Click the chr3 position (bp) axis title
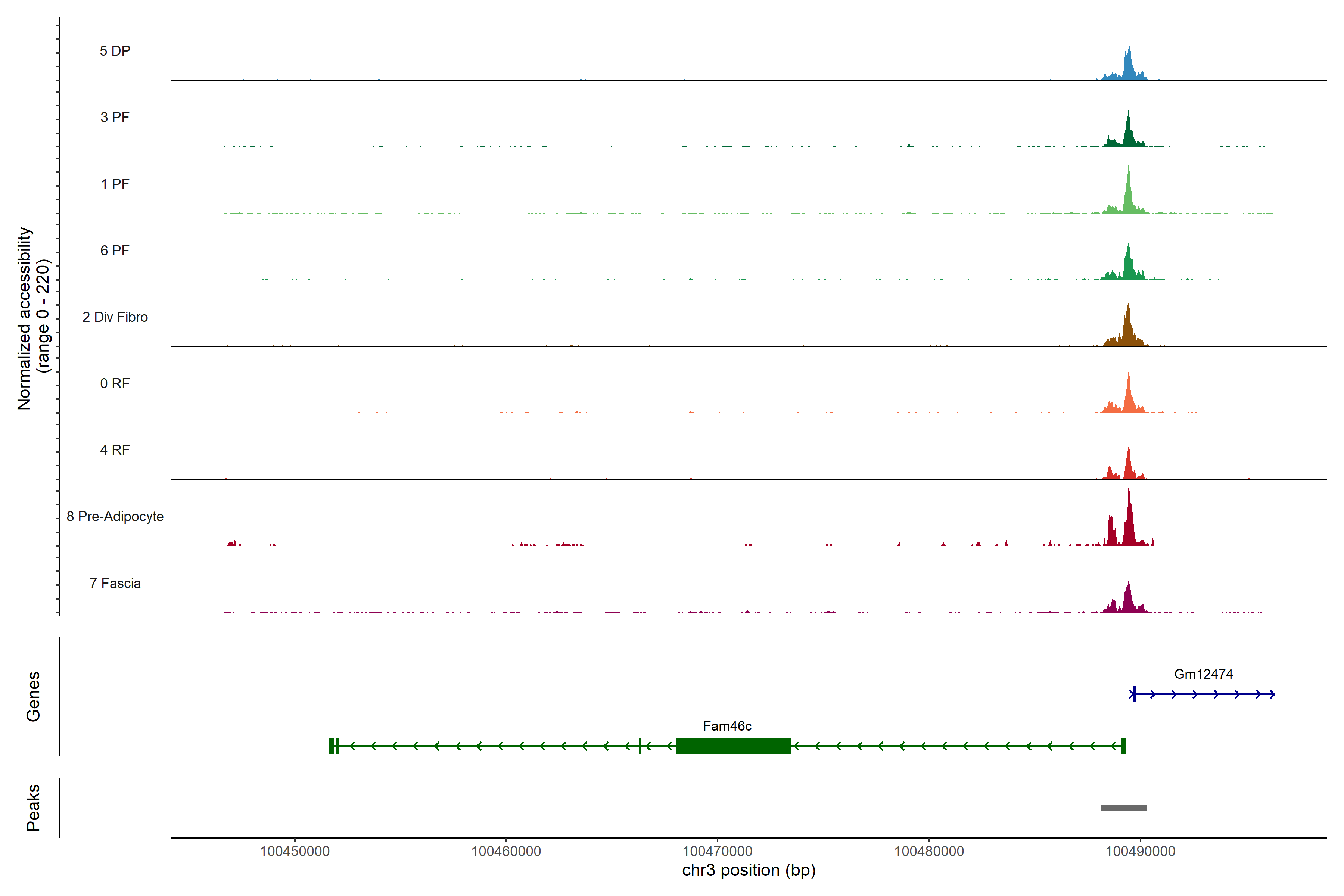Viewport: 1344px width, 896px height. pos(749,870)
